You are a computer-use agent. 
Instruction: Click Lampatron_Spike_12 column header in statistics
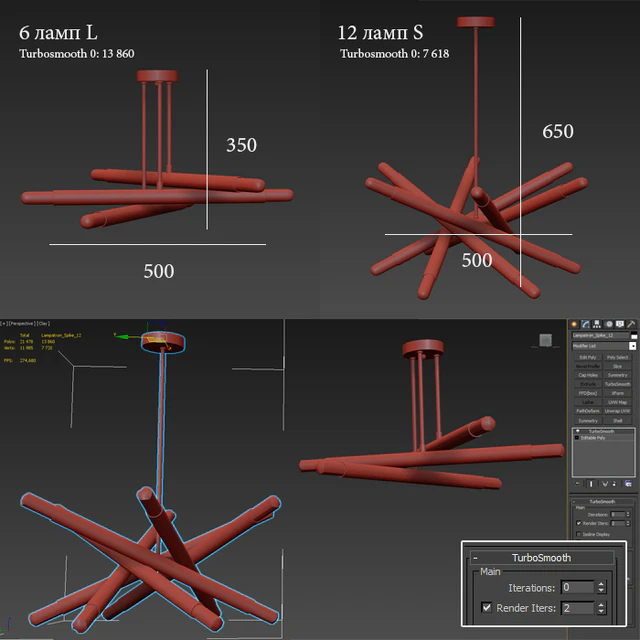61,335
